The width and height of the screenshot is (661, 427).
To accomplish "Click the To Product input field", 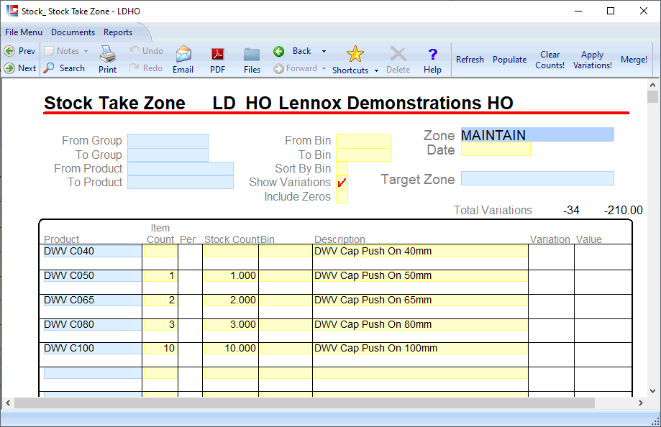I will (180, 182).
